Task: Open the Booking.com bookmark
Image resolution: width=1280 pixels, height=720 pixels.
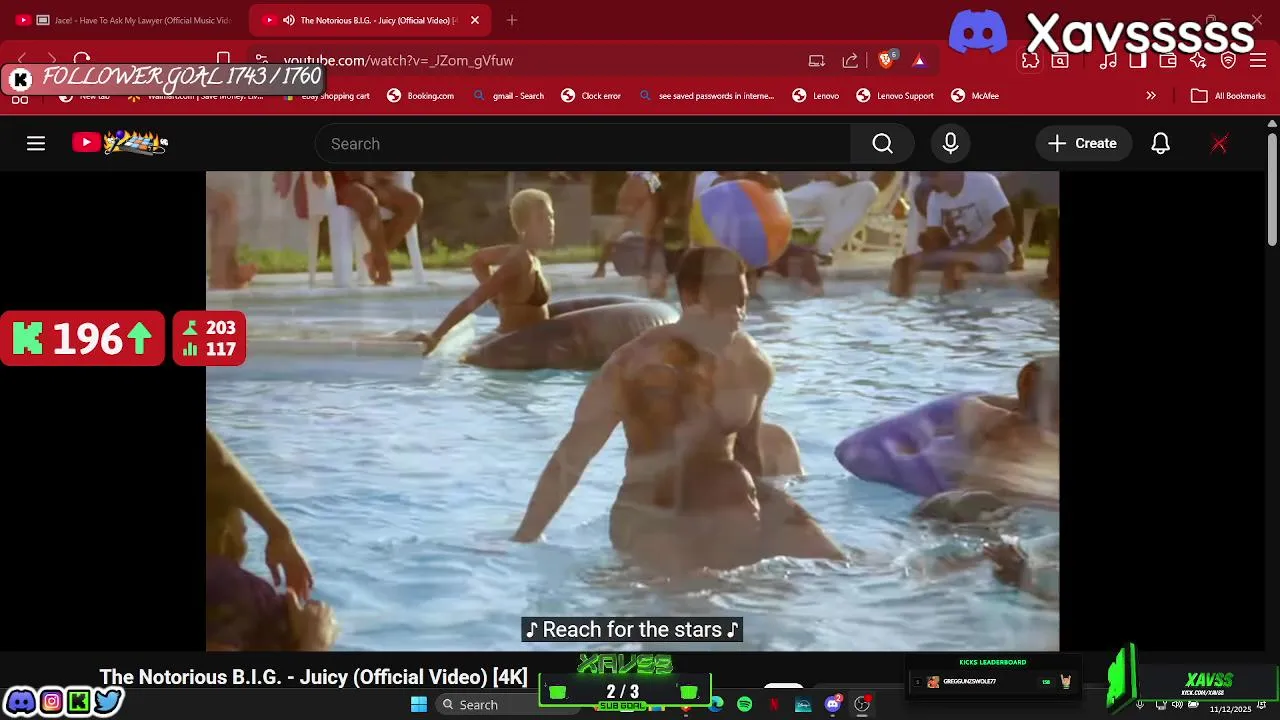Action: point(421,96)
